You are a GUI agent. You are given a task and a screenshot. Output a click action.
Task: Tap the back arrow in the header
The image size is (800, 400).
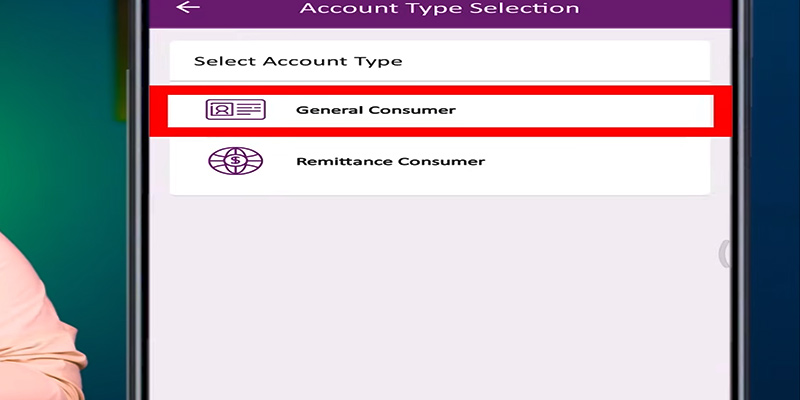click(188, 8)
